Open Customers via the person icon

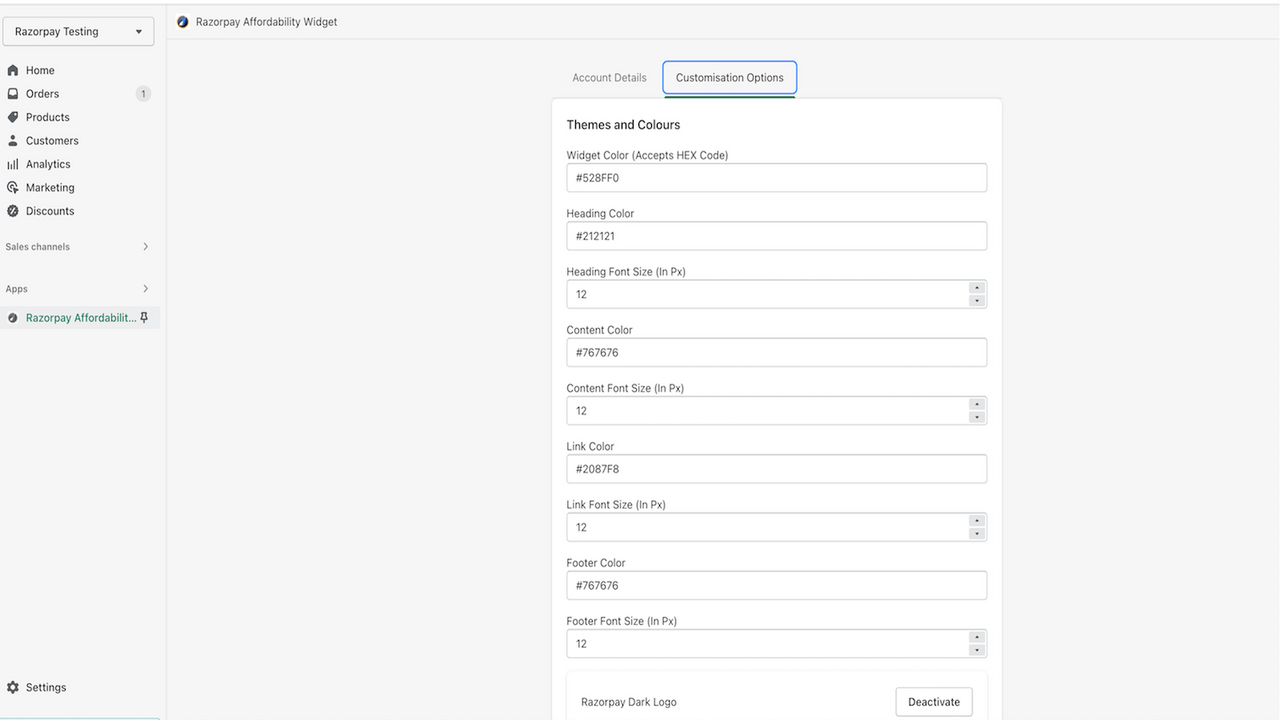(12, 140)
